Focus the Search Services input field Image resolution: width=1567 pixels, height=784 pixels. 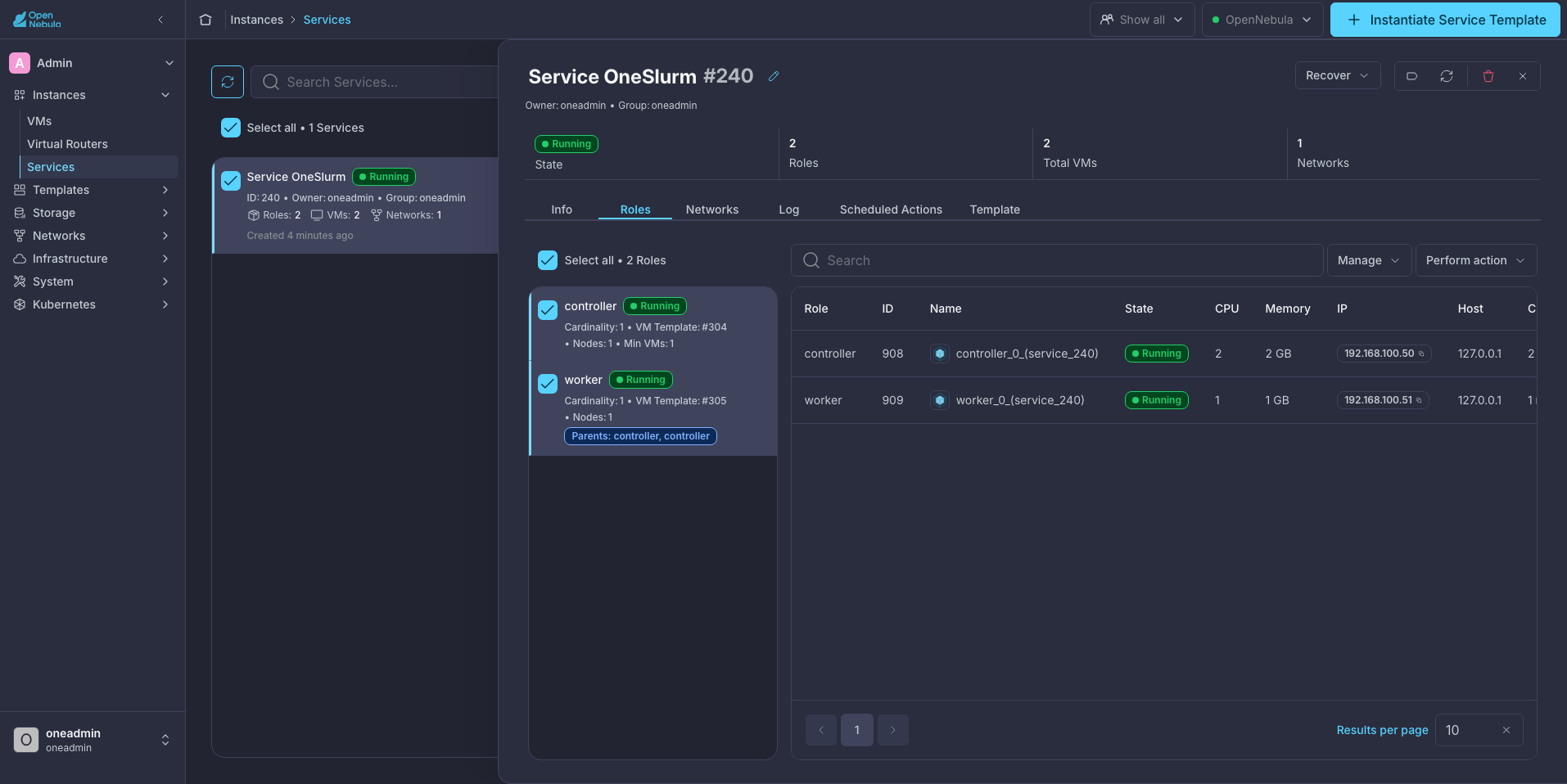[375, 82]
